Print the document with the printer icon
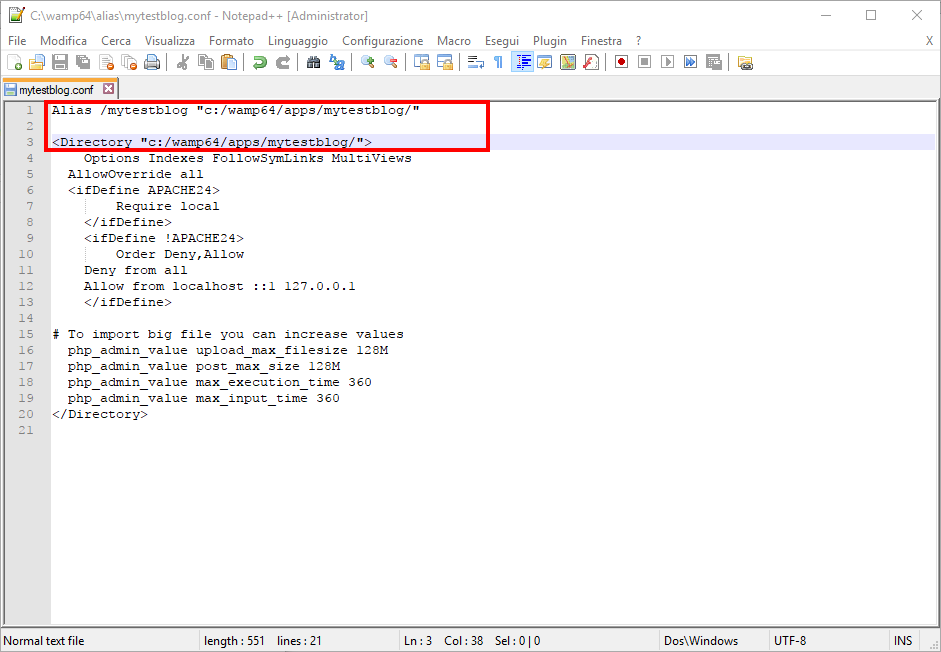Screen dimensions: 941x652 [x=152, y=62]
